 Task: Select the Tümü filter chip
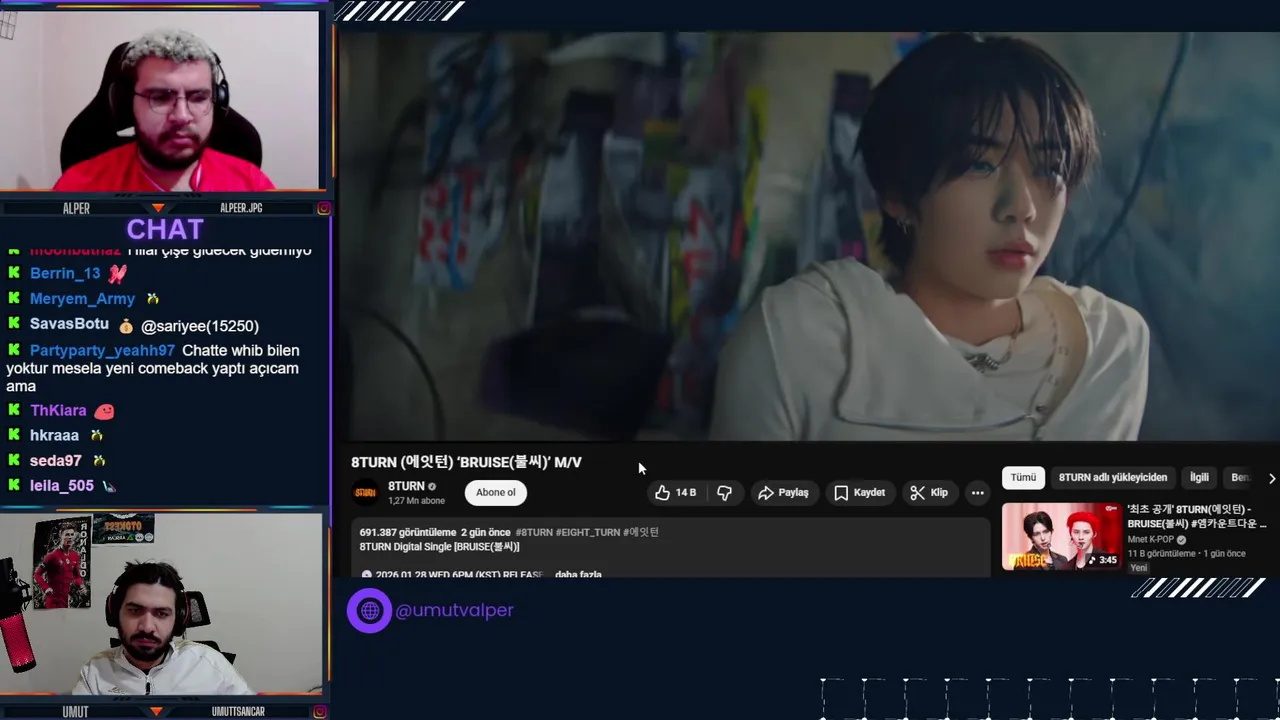(1023, 477)
